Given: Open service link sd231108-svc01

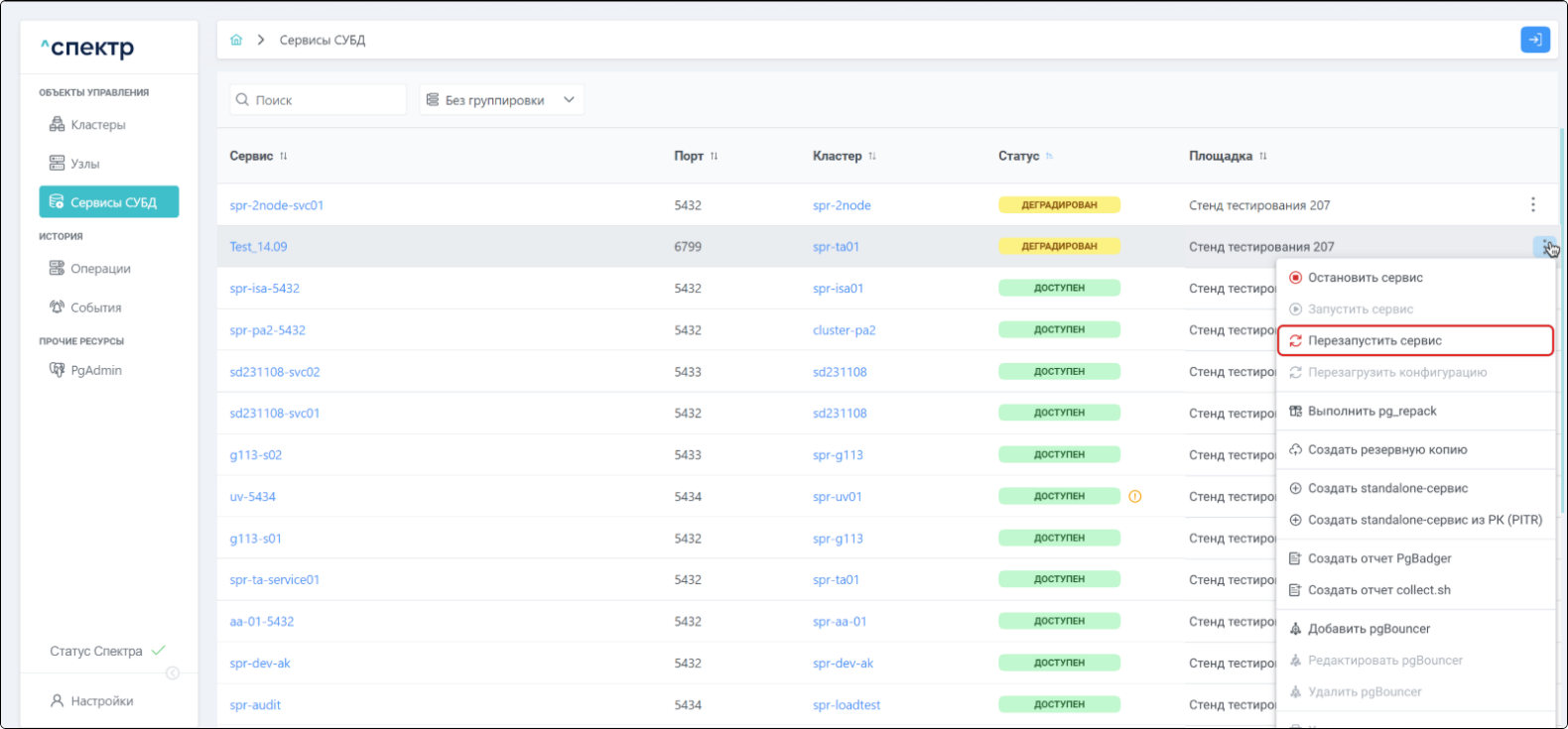Looking at the screenshot, I should point(275,414).
